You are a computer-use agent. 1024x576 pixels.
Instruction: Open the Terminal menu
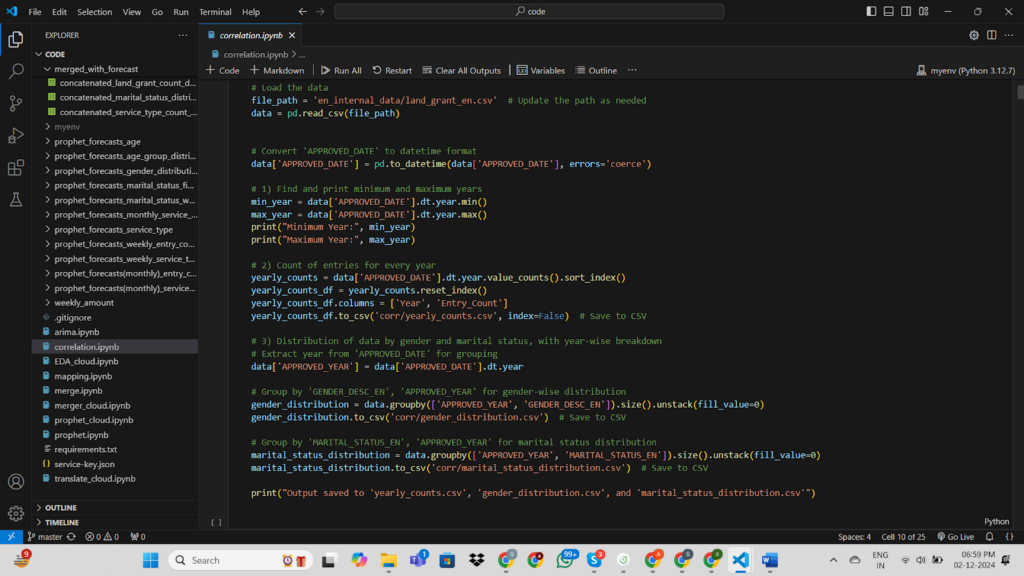[215, 12]
